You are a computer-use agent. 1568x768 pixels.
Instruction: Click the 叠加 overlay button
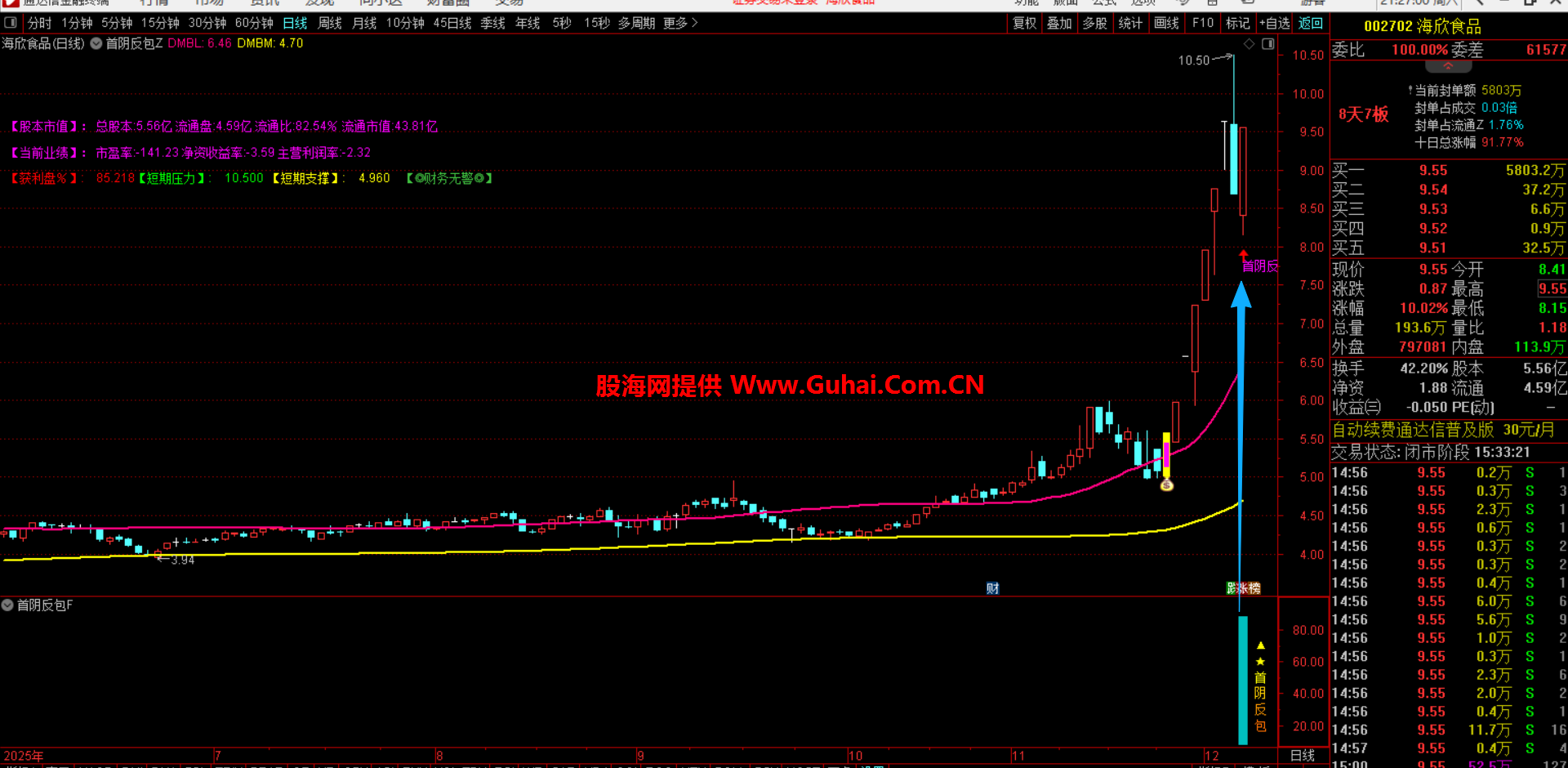pos(1059,23)
